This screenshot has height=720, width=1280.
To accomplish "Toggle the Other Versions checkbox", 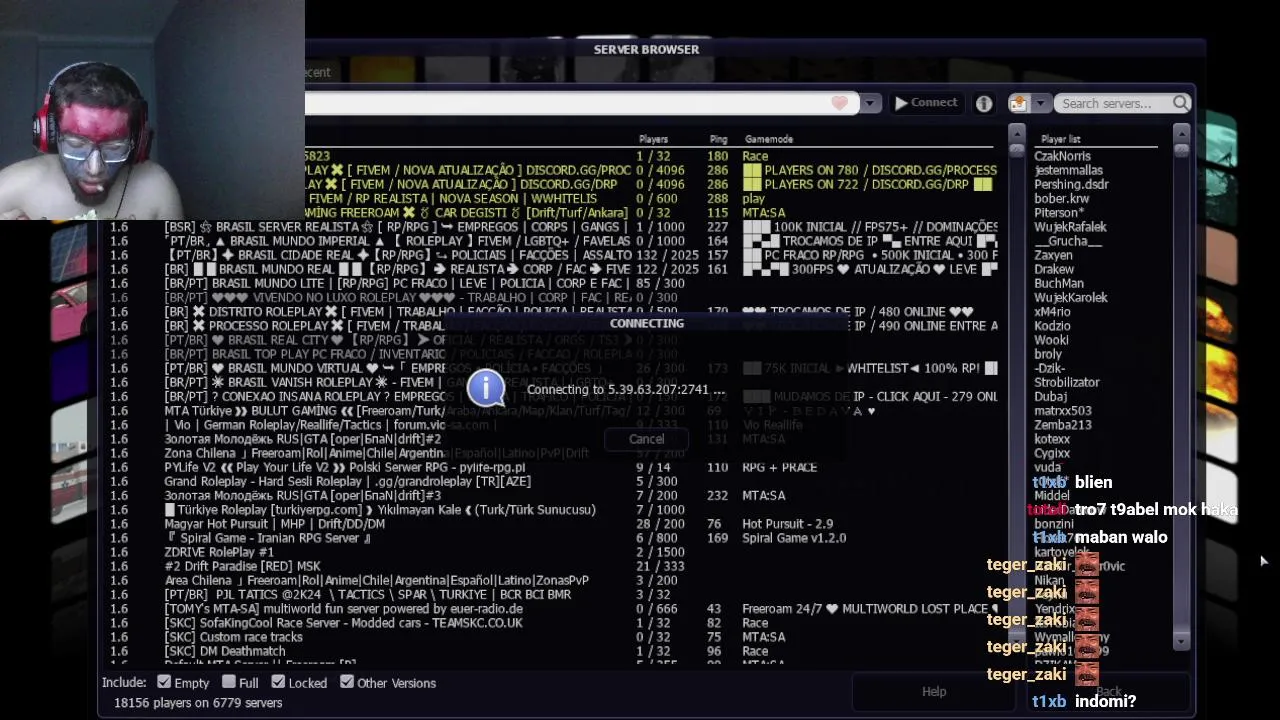I will [x=347, y=682].
